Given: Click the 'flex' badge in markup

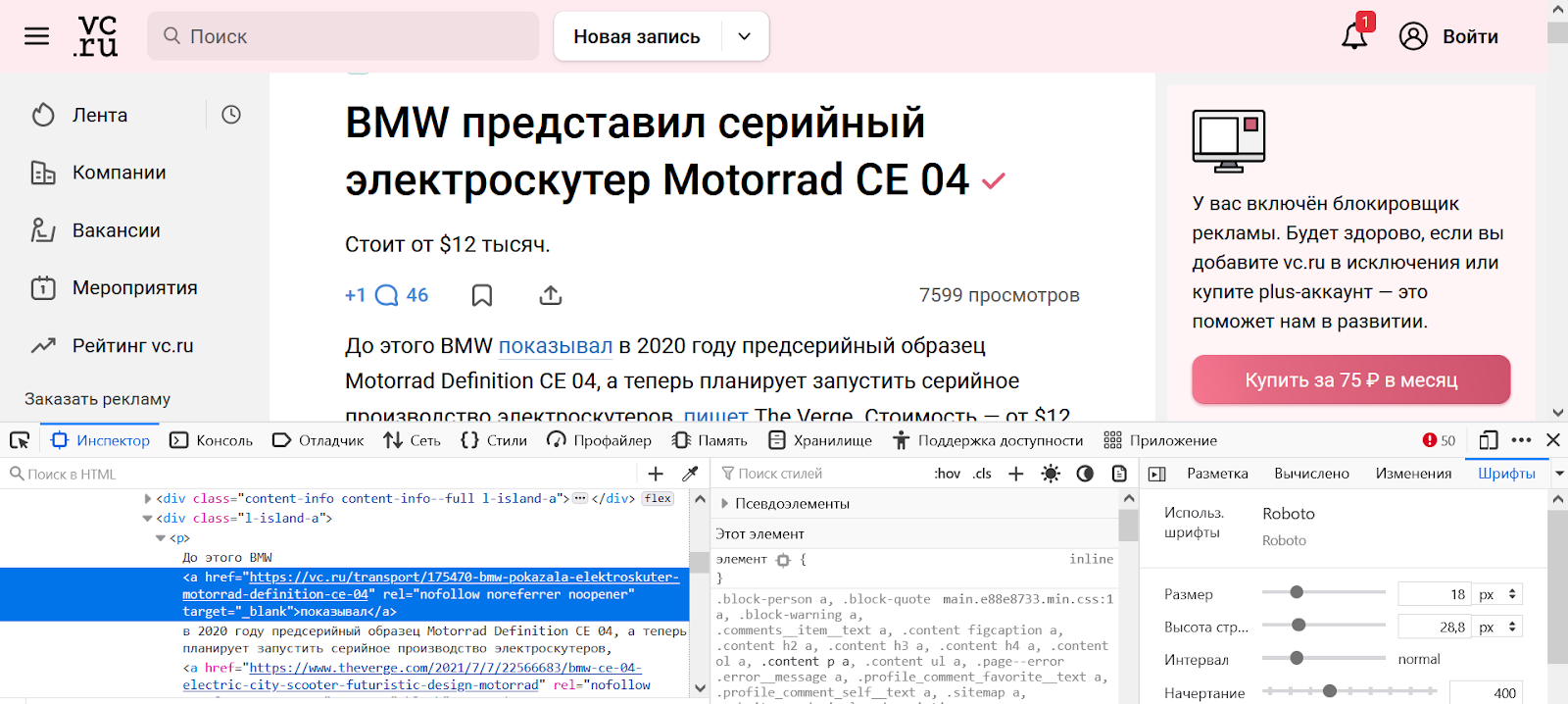Looking at the screenshot, I should click(x=658, y=498).
